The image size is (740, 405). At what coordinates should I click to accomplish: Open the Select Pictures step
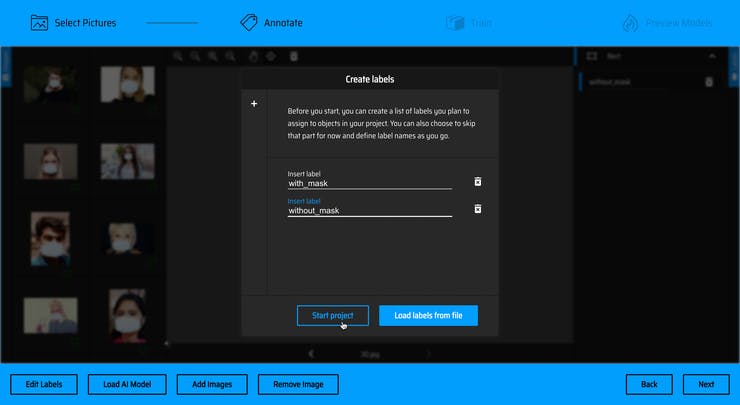pos(85,22)
